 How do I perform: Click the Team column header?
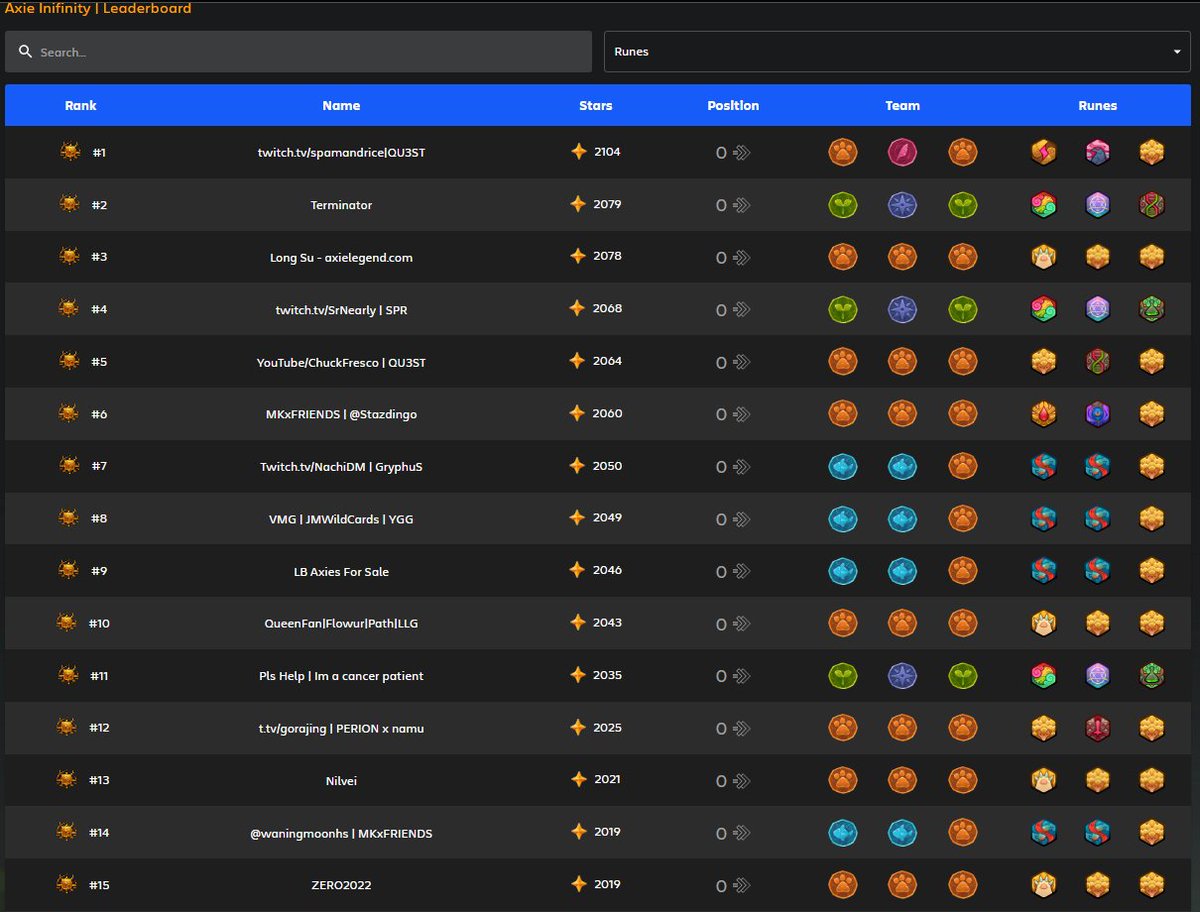(902, 105)
